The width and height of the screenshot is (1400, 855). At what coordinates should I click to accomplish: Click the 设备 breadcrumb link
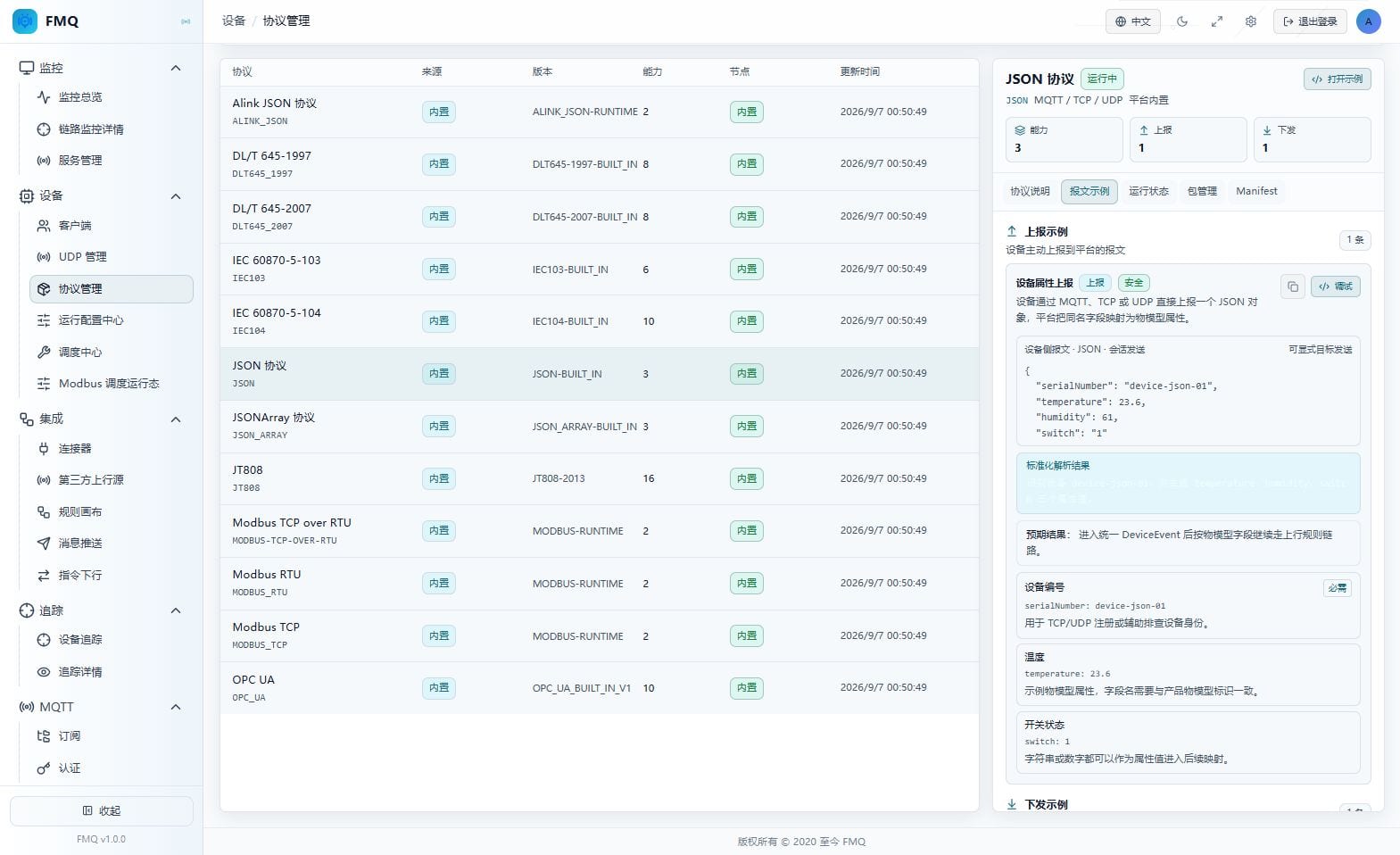pyautogui.click(x=234, y=21)
